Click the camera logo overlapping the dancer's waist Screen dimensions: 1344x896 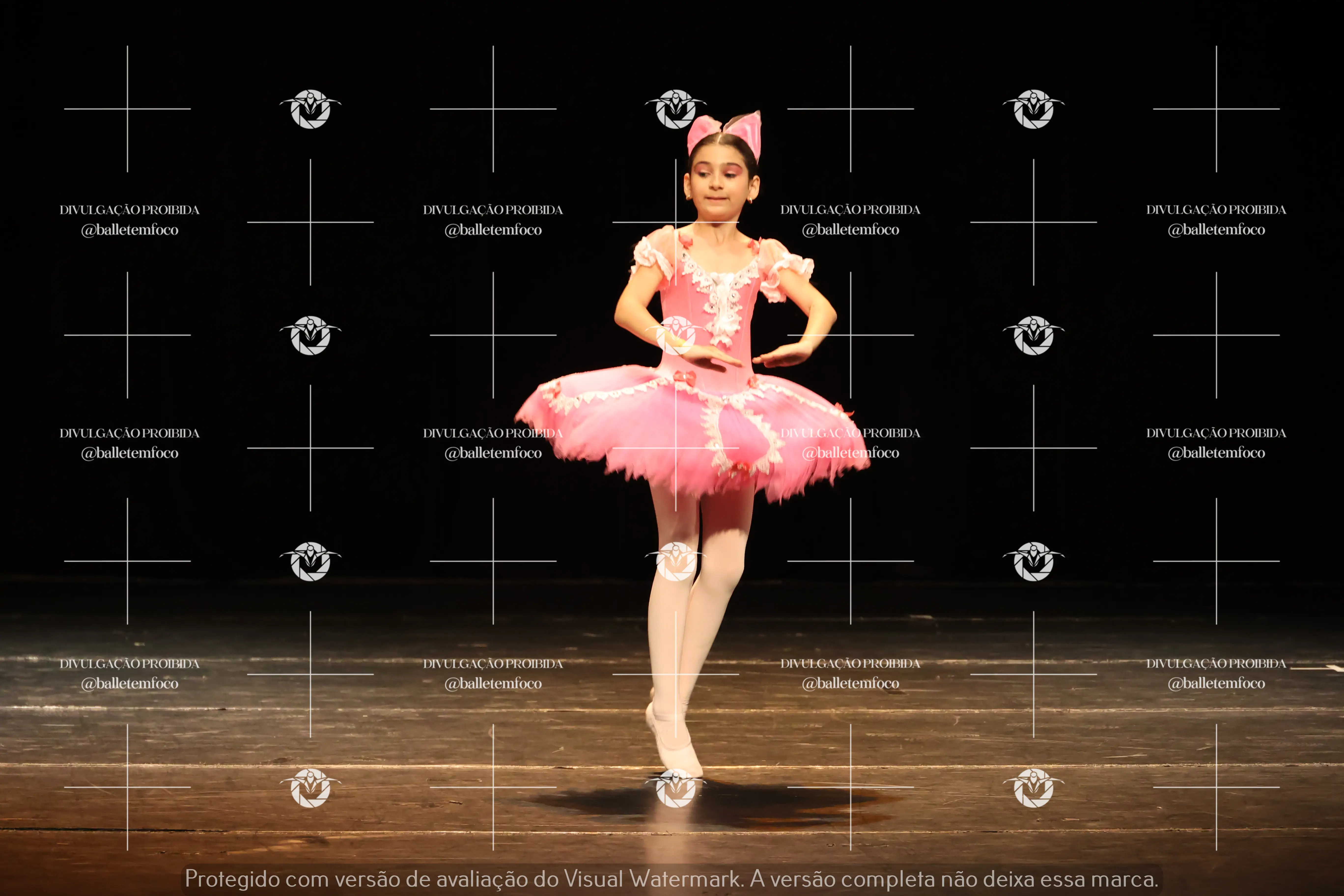click(x=675, y=336)
